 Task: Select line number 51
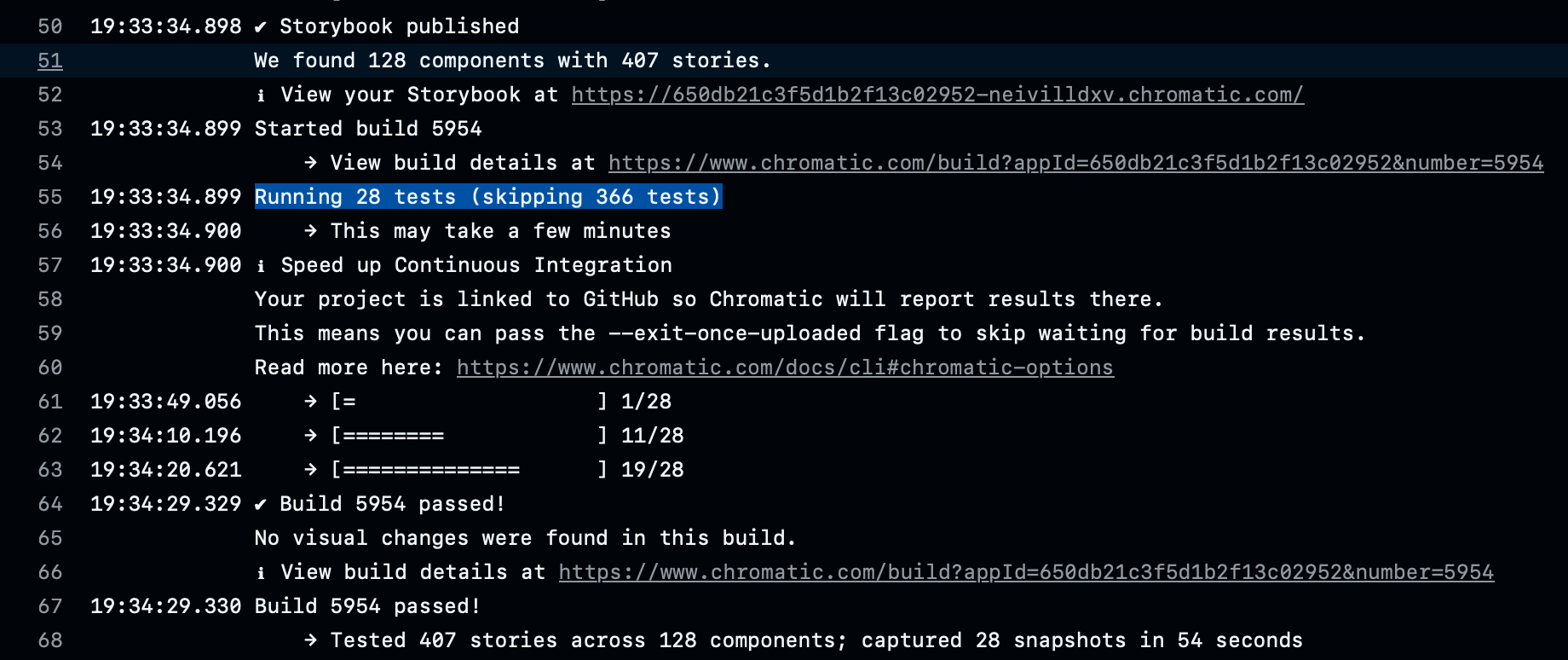(50, 61)
